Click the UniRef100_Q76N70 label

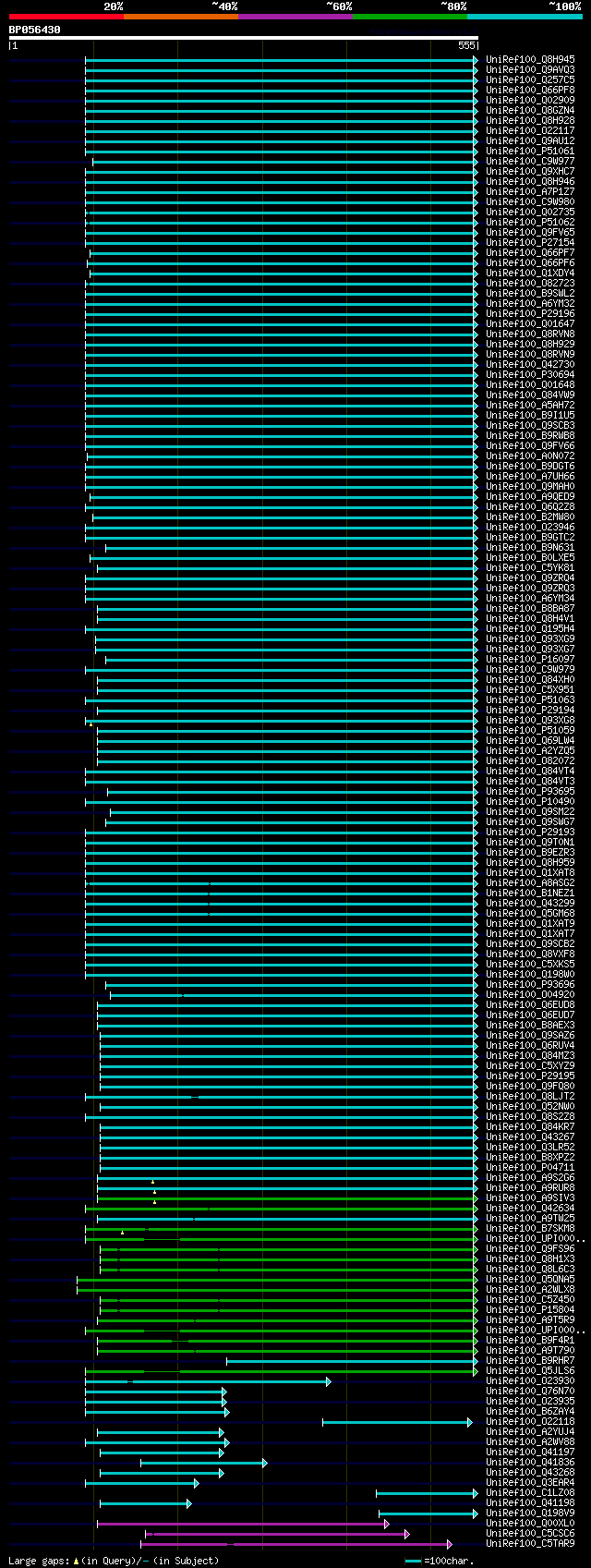[530, 1392]
